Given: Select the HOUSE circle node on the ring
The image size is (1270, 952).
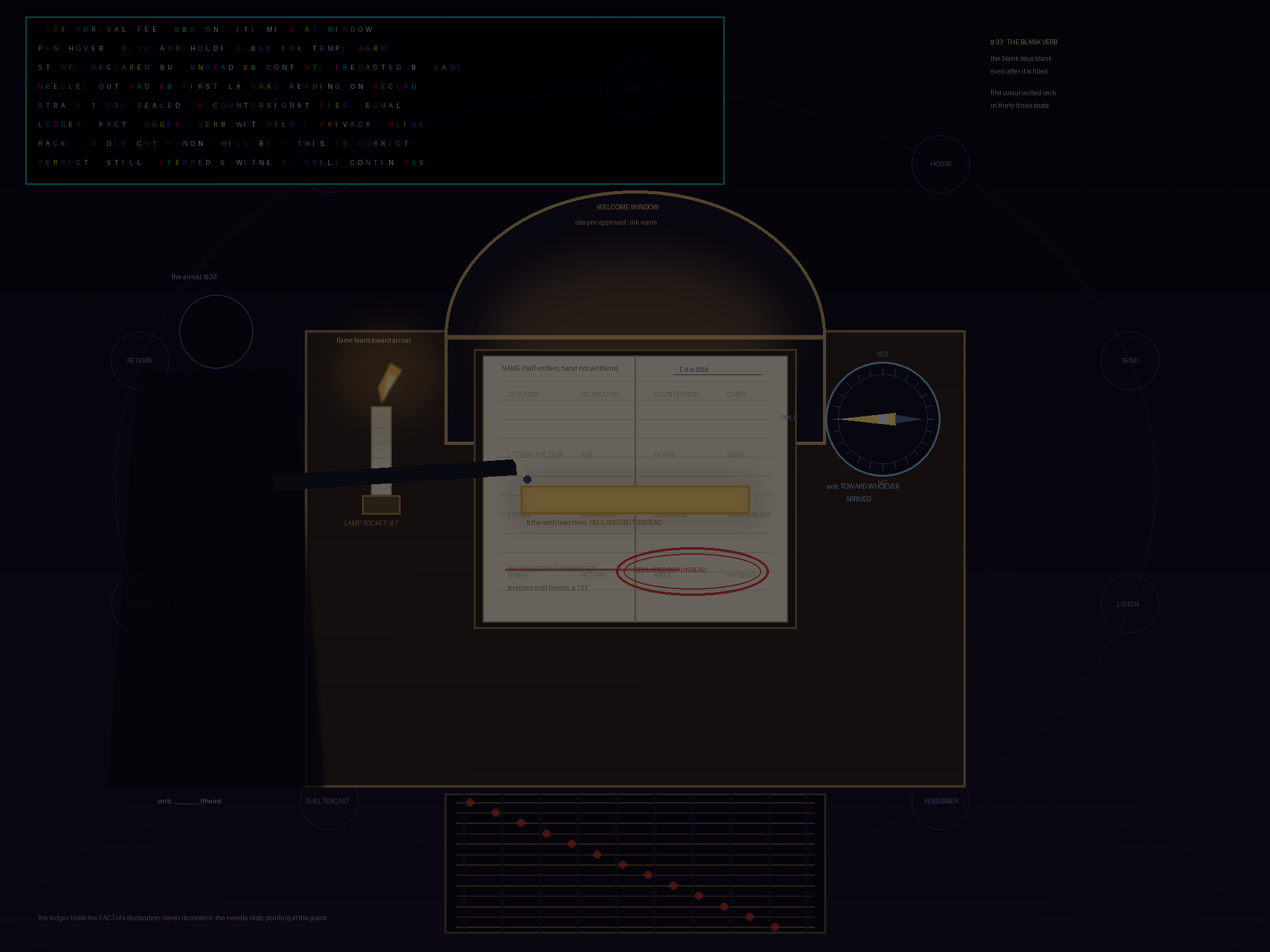Looking at the screenshot, I should (x=940, y=164).
